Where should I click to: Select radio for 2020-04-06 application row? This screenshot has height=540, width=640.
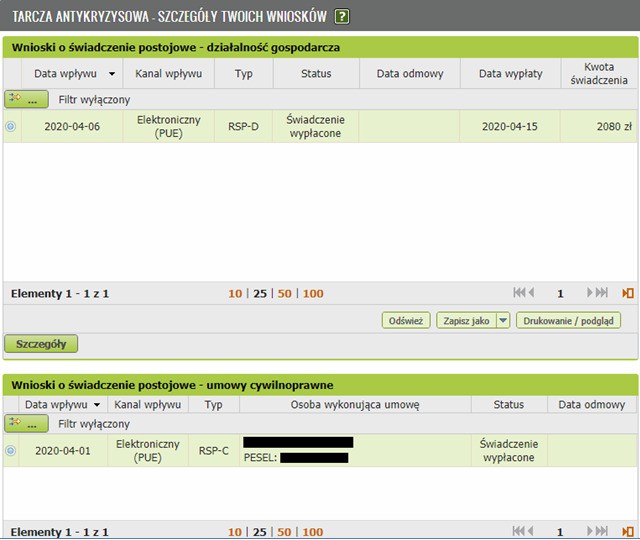coord(11,127)
